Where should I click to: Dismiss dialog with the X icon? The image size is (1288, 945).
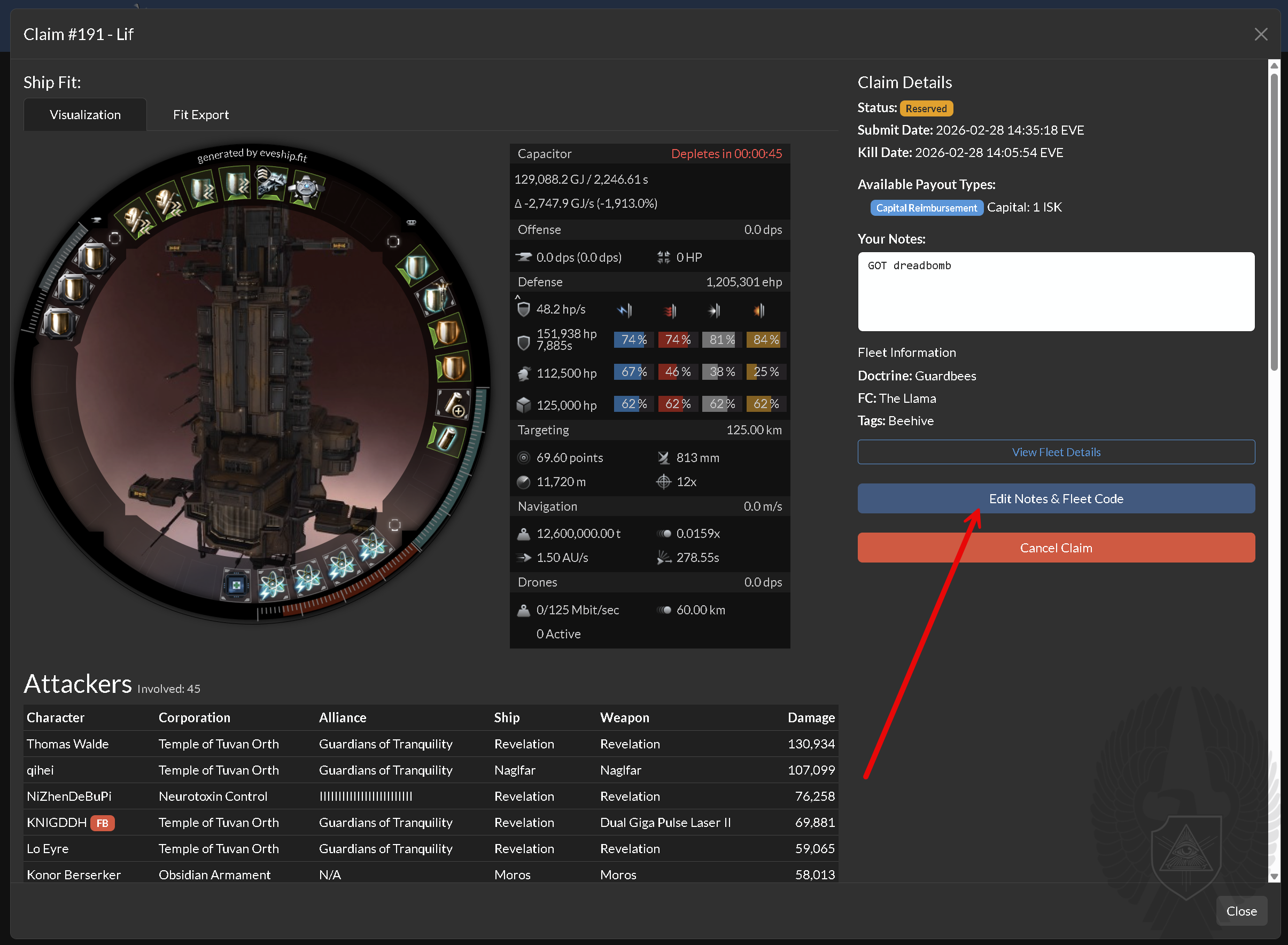point(1261,34)
